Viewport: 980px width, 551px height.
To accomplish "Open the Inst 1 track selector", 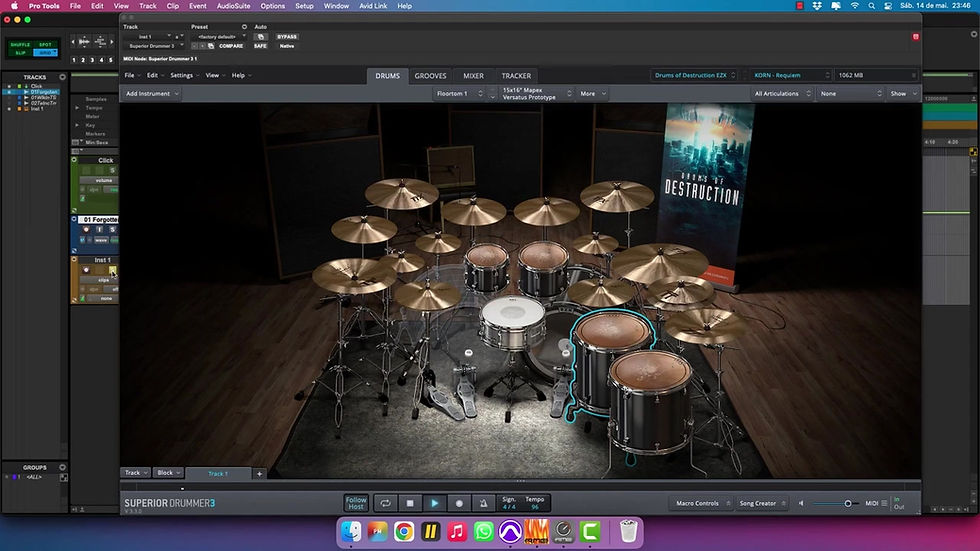I will pos(148,37).
